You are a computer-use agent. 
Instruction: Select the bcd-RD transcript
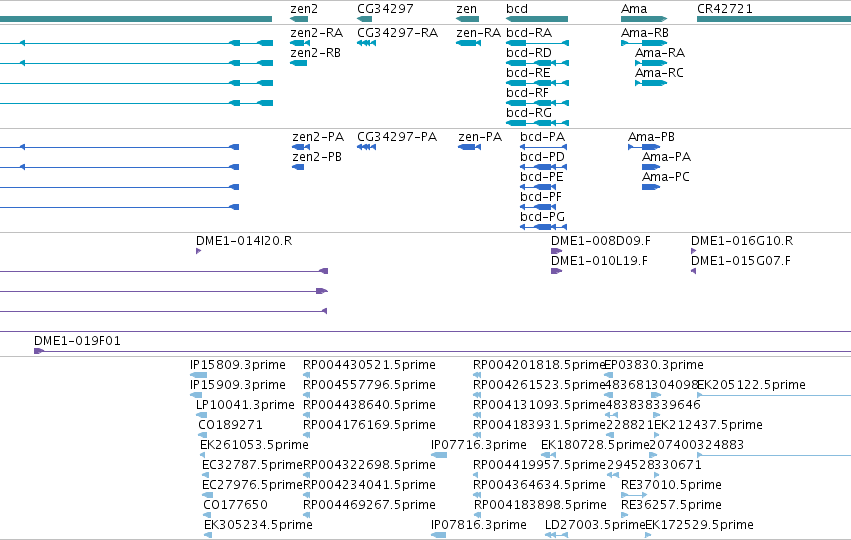[x=529, y=53]
